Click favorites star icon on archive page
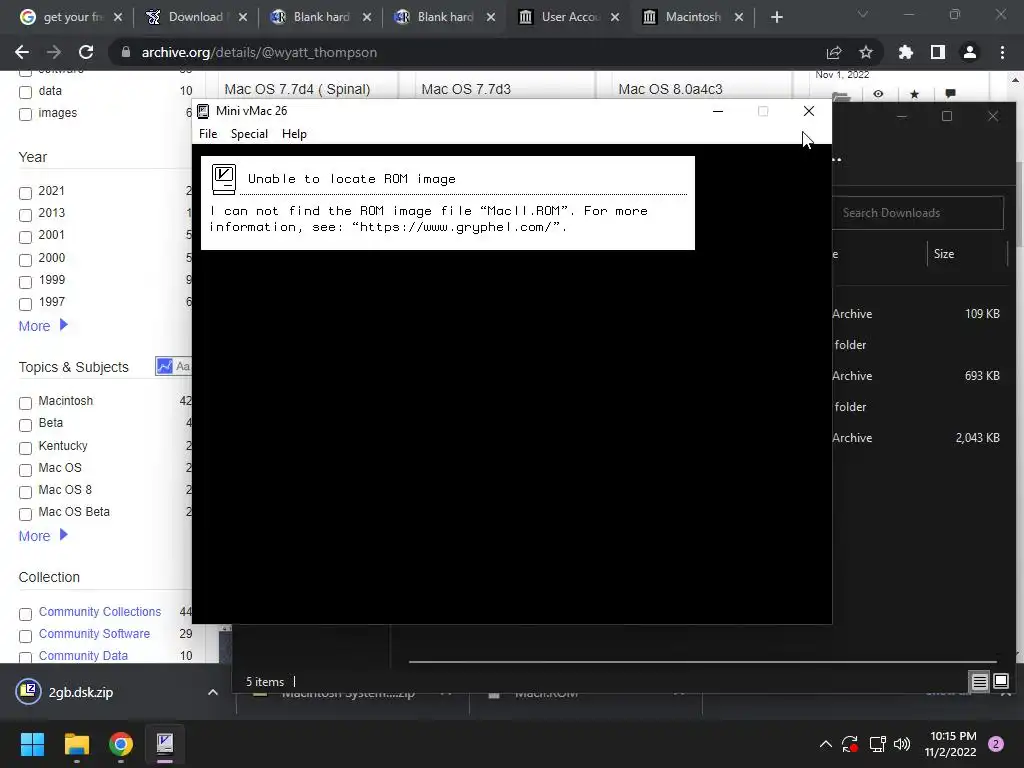Screen dimensions: 1024x768 [914, 94]
